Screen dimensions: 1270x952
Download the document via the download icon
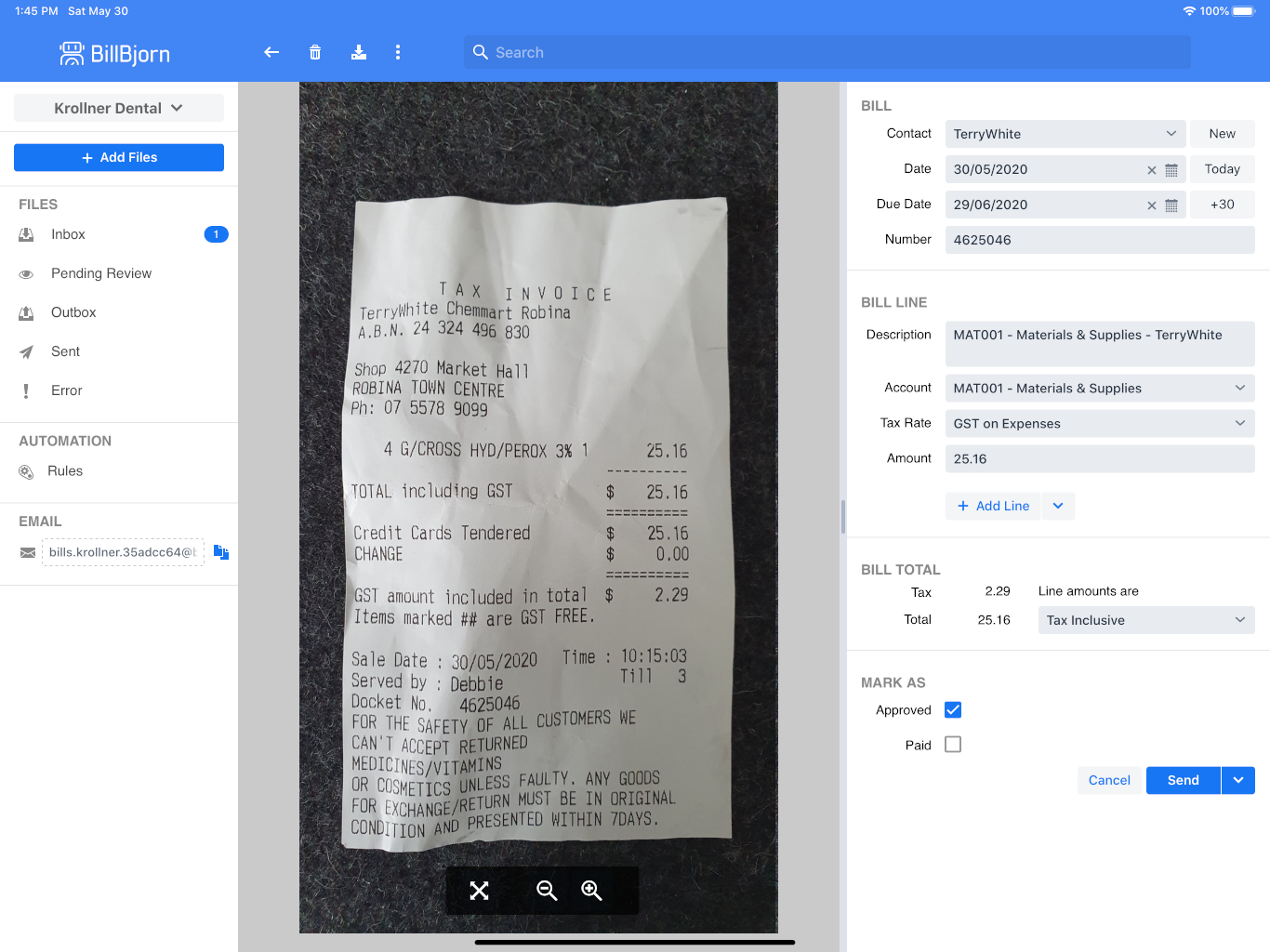pyautogui.click(x=359, y=52)
